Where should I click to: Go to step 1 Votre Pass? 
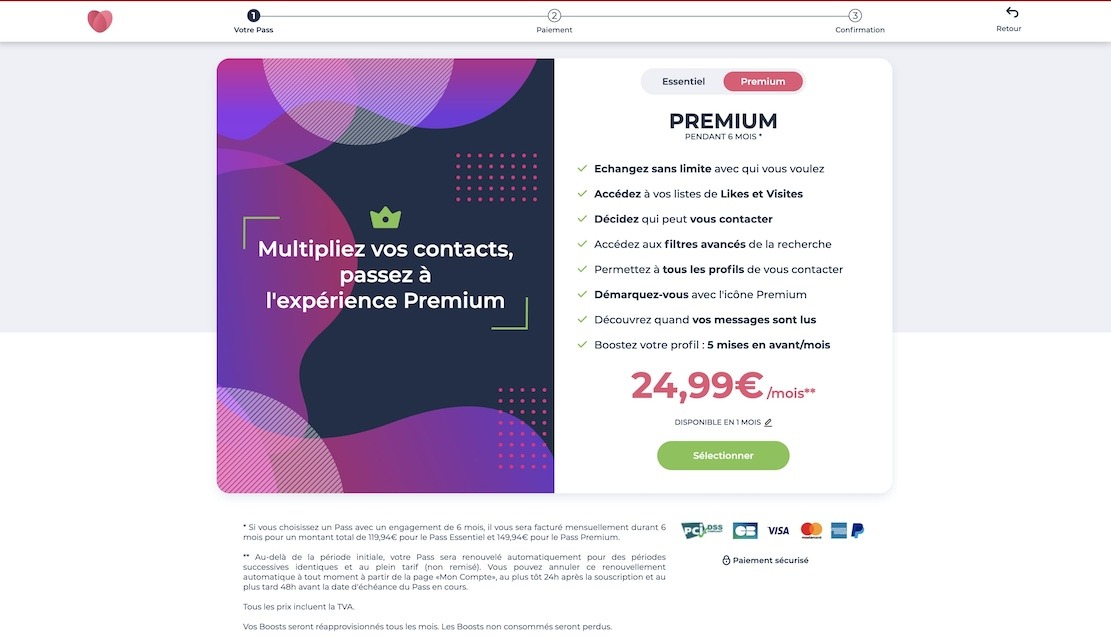253,16
